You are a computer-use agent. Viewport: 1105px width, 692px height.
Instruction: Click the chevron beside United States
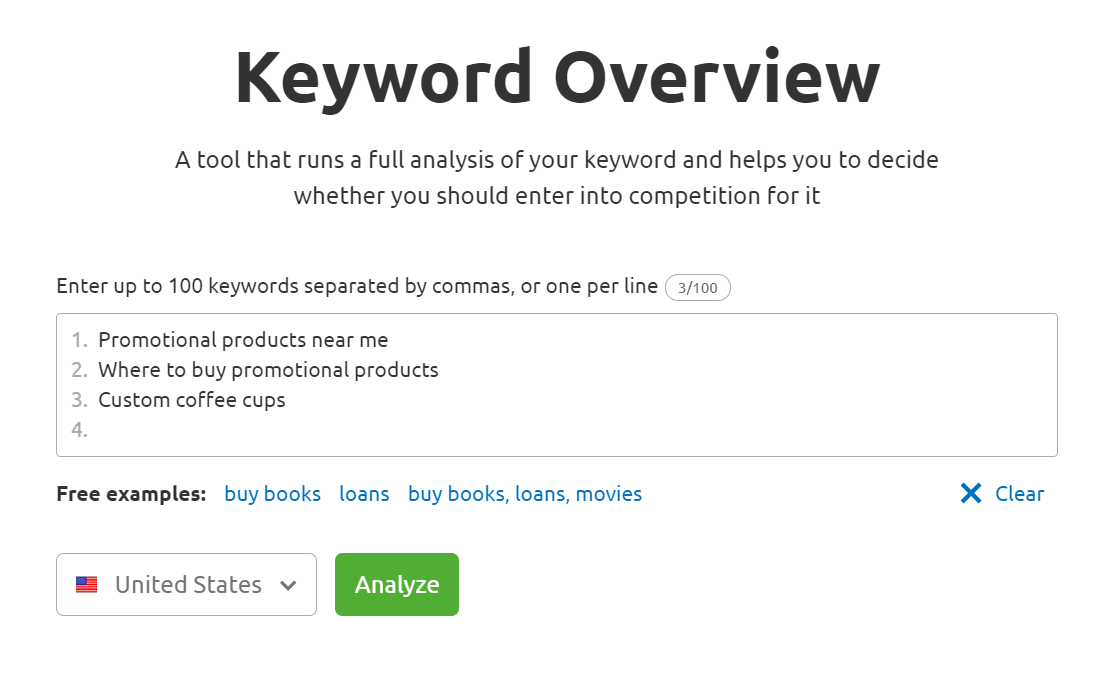tap(288, 585)
